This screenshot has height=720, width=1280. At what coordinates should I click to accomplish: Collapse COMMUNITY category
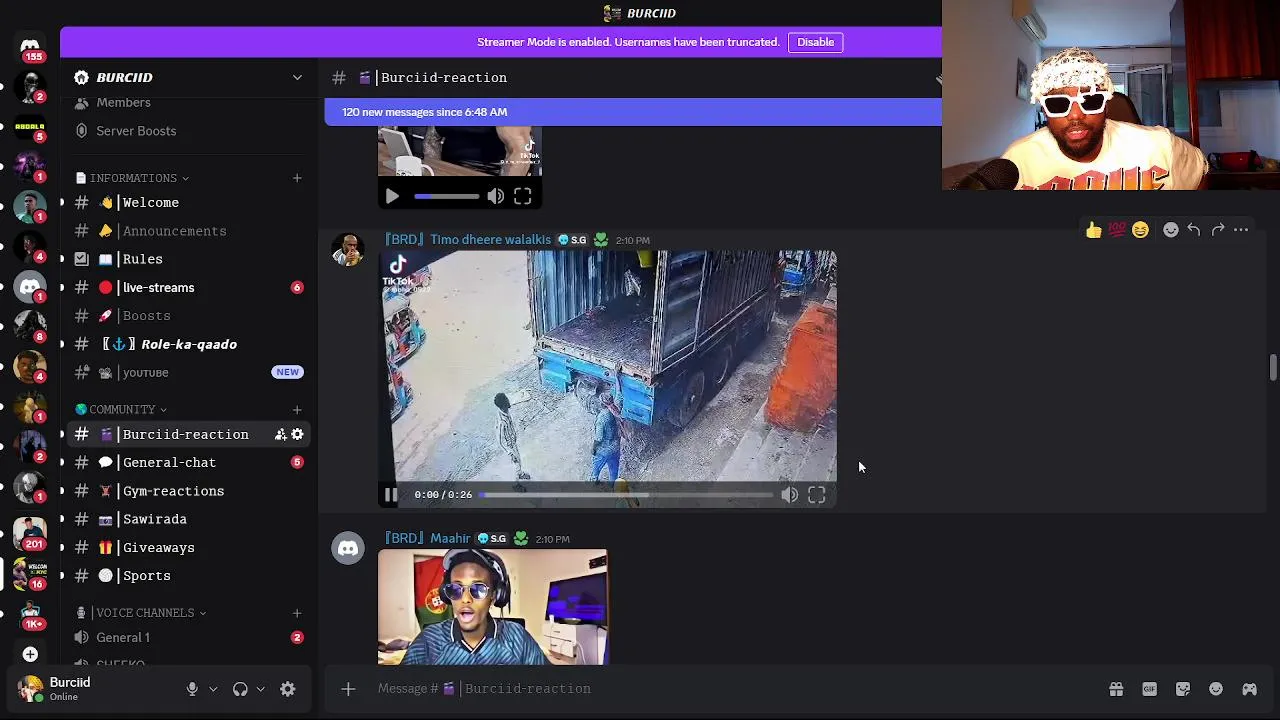(122, 409)
